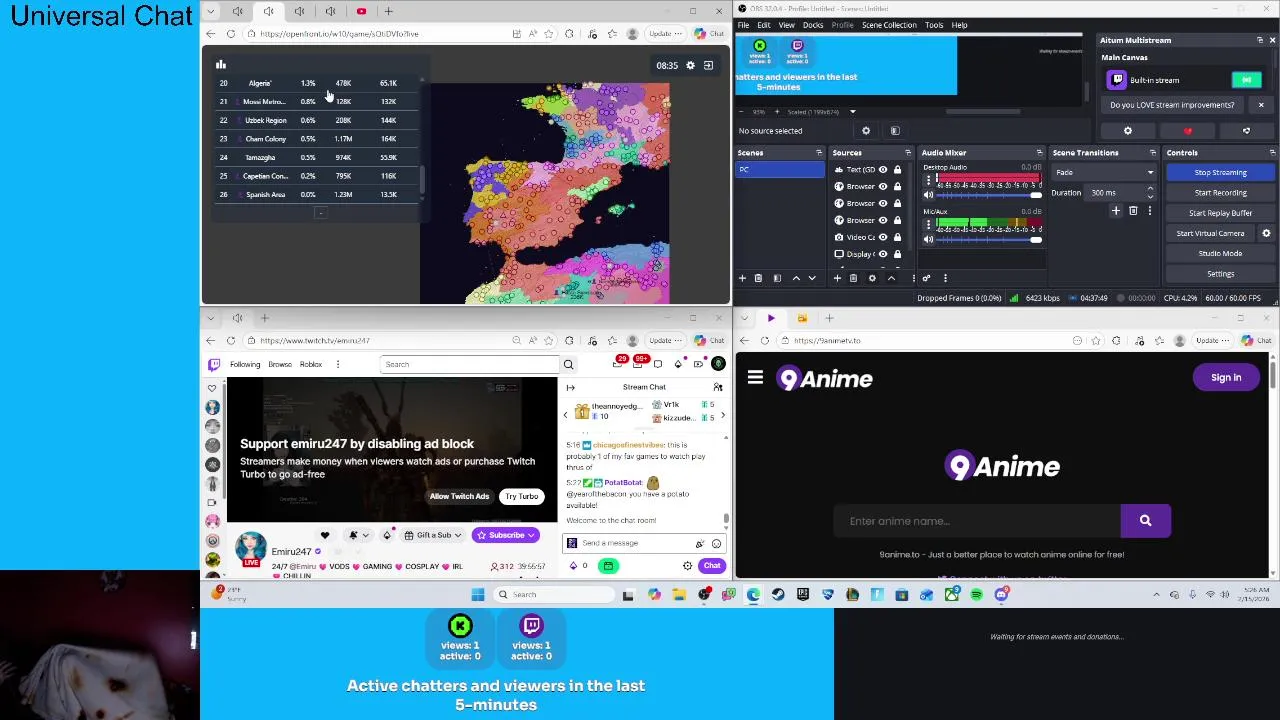This screenshot has width=1280, height=720.
Task: Open OBS Tools menu
Action: point(934,25)
